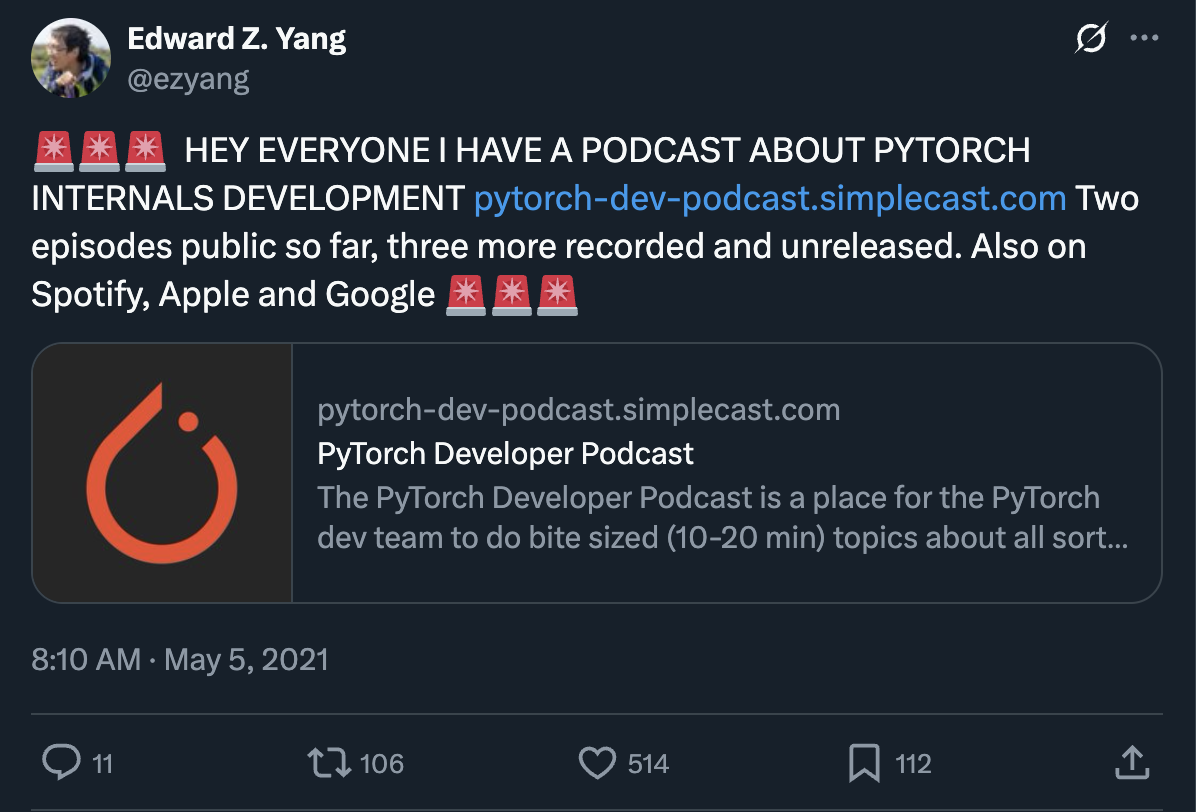The image size is (1196, 812).
Task: Click the PyTorch flame logo thumbnail
Action: [x=162, y=473]
